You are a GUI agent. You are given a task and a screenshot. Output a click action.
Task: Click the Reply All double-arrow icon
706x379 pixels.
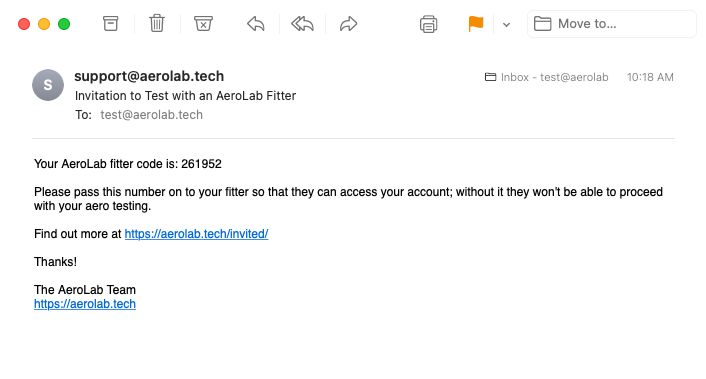[302, 23]
